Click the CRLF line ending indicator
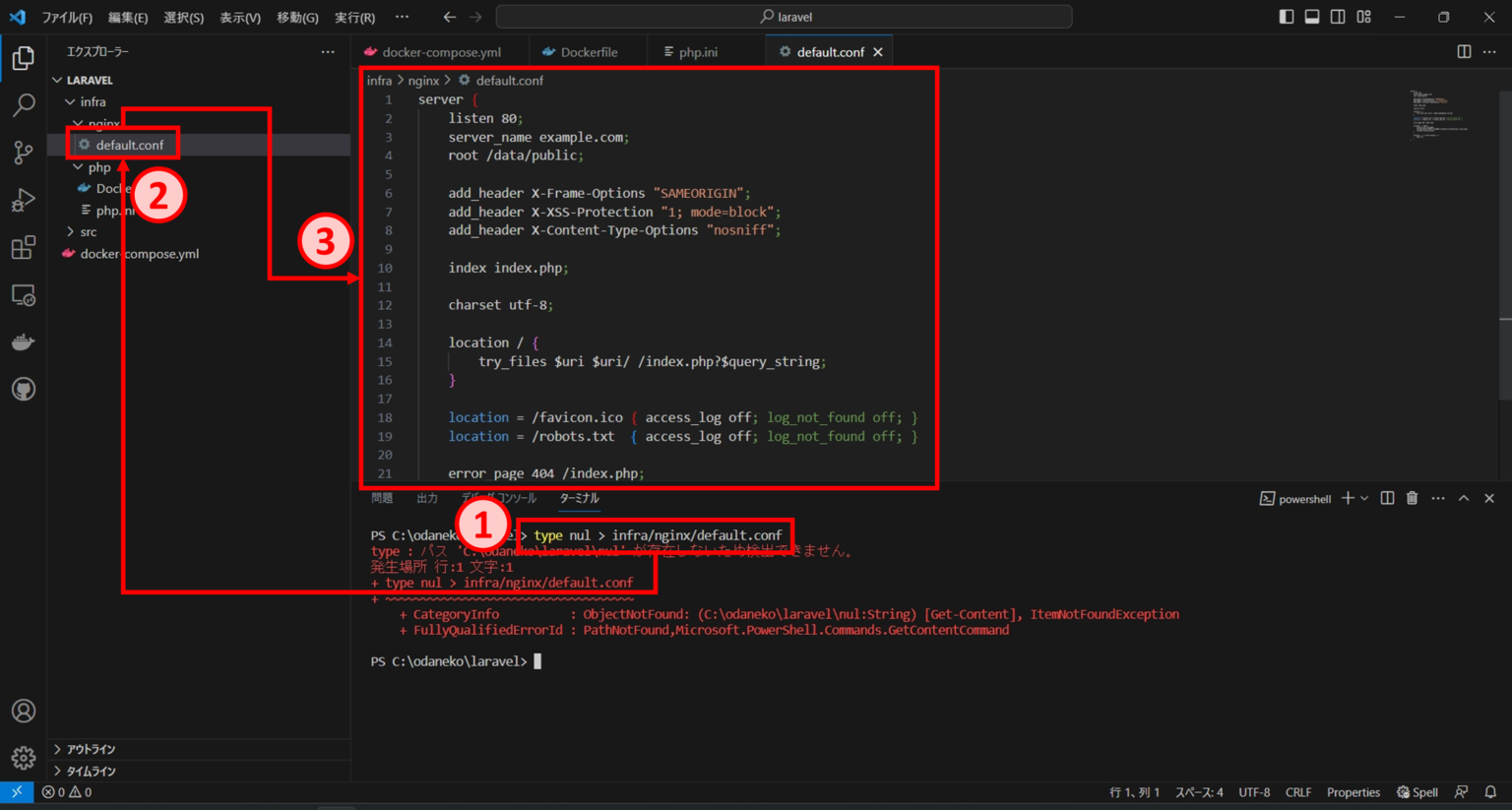The width and height of the screenshot is (1512, 810). click(1297, 791)
